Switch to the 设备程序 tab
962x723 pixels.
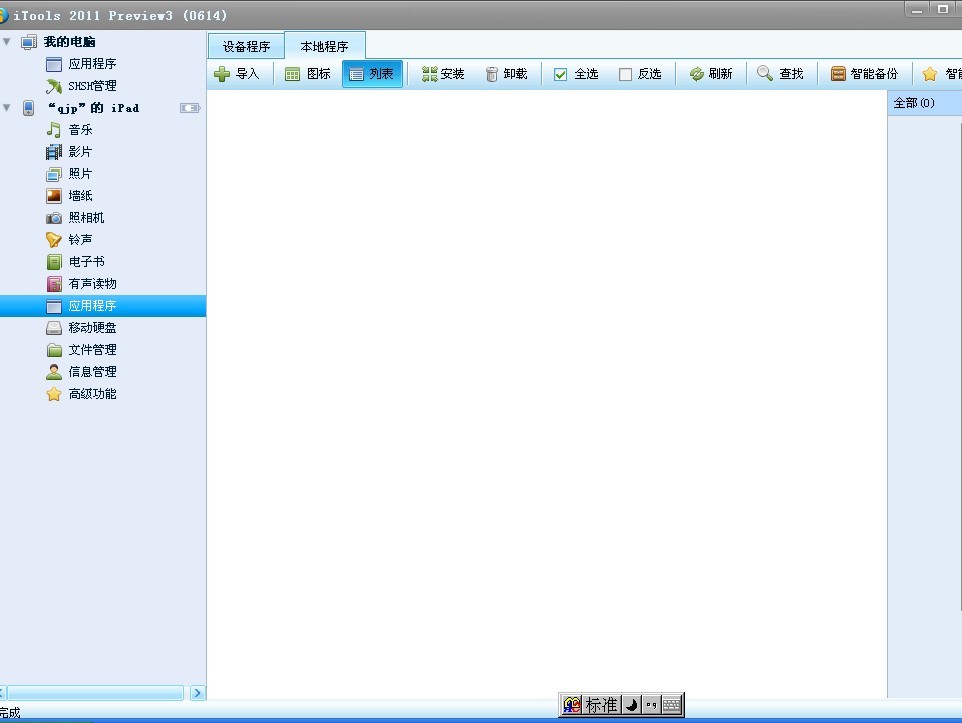pyautogui.click(x=246, y=46)
